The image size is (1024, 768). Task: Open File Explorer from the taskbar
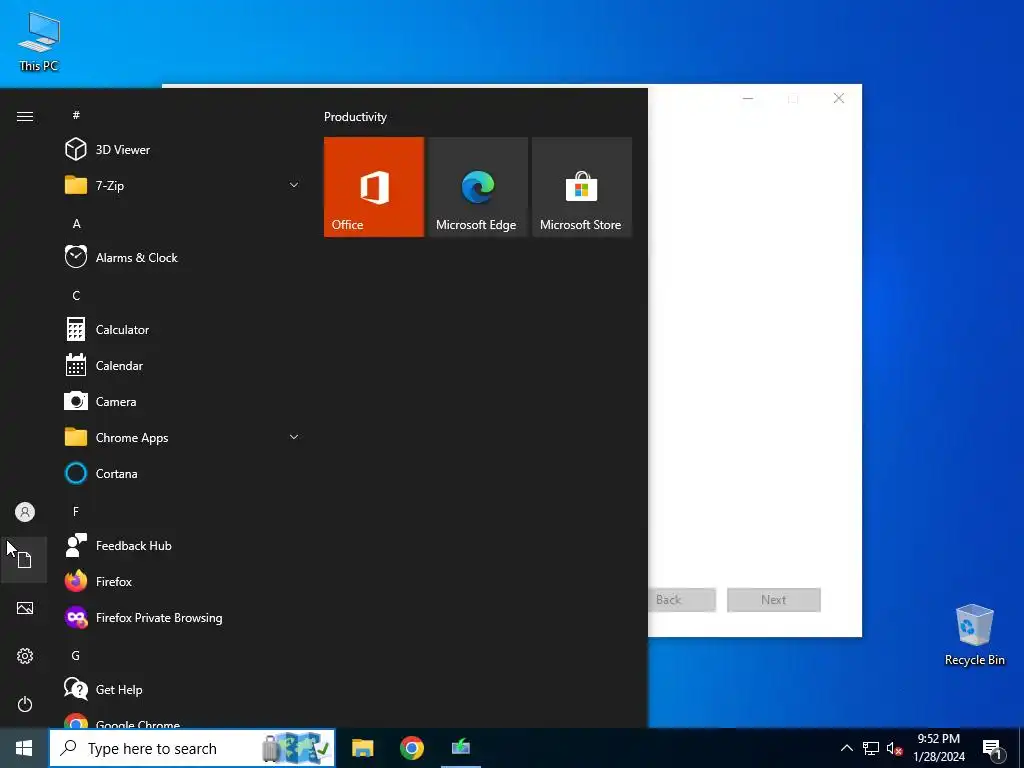click(x=362, y=748)
